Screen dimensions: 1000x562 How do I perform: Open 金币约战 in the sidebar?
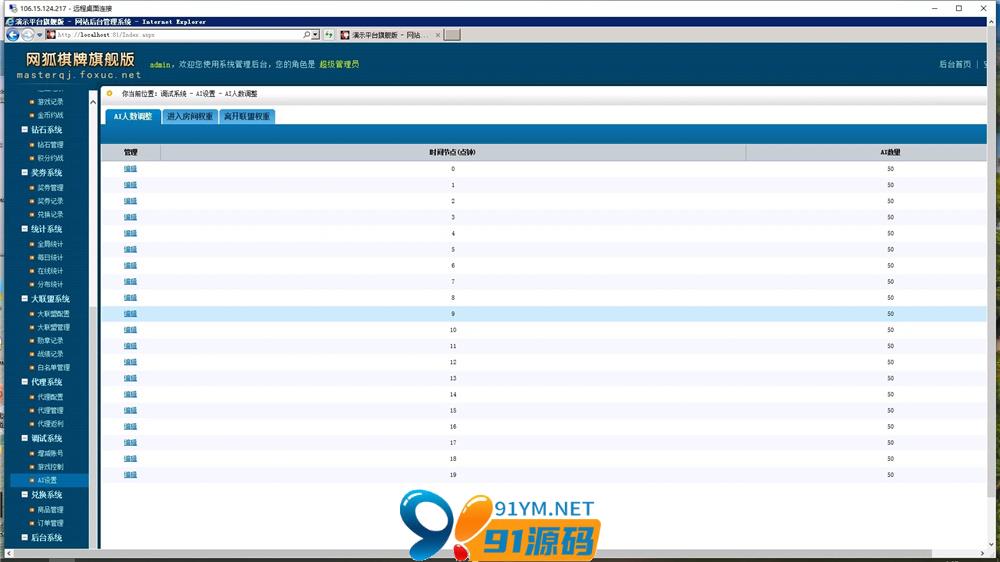tap(50, 115)
